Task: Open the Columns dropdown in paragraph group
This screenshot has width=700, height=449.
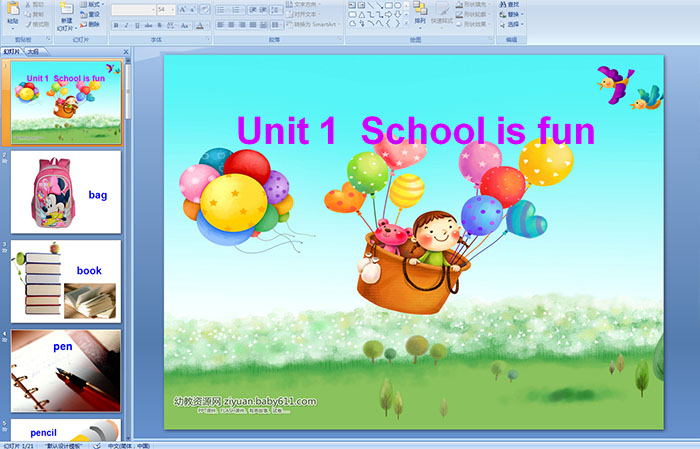Action: tap(277, 25)
